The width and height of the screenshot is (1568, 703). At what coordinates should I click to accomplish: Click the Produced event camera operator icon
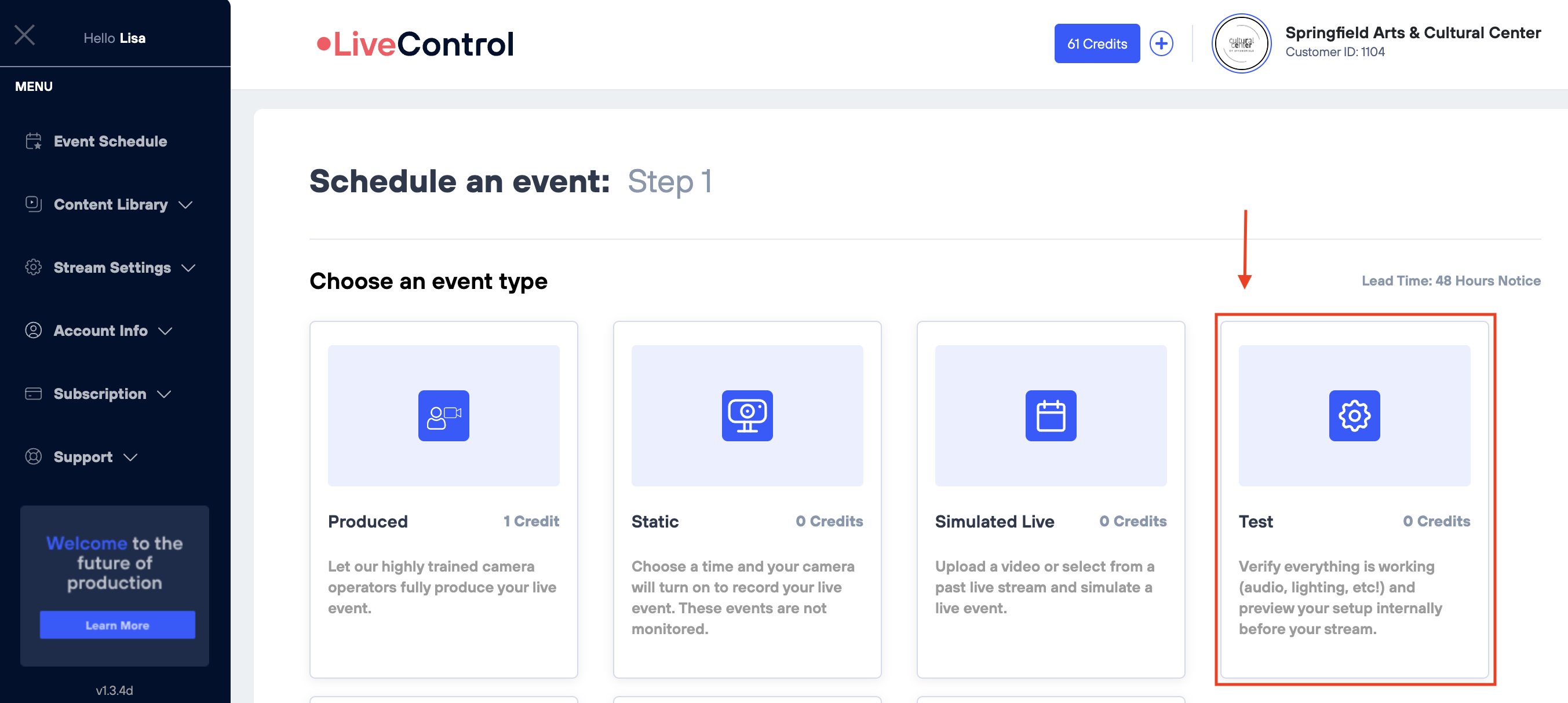pos(443,415)
